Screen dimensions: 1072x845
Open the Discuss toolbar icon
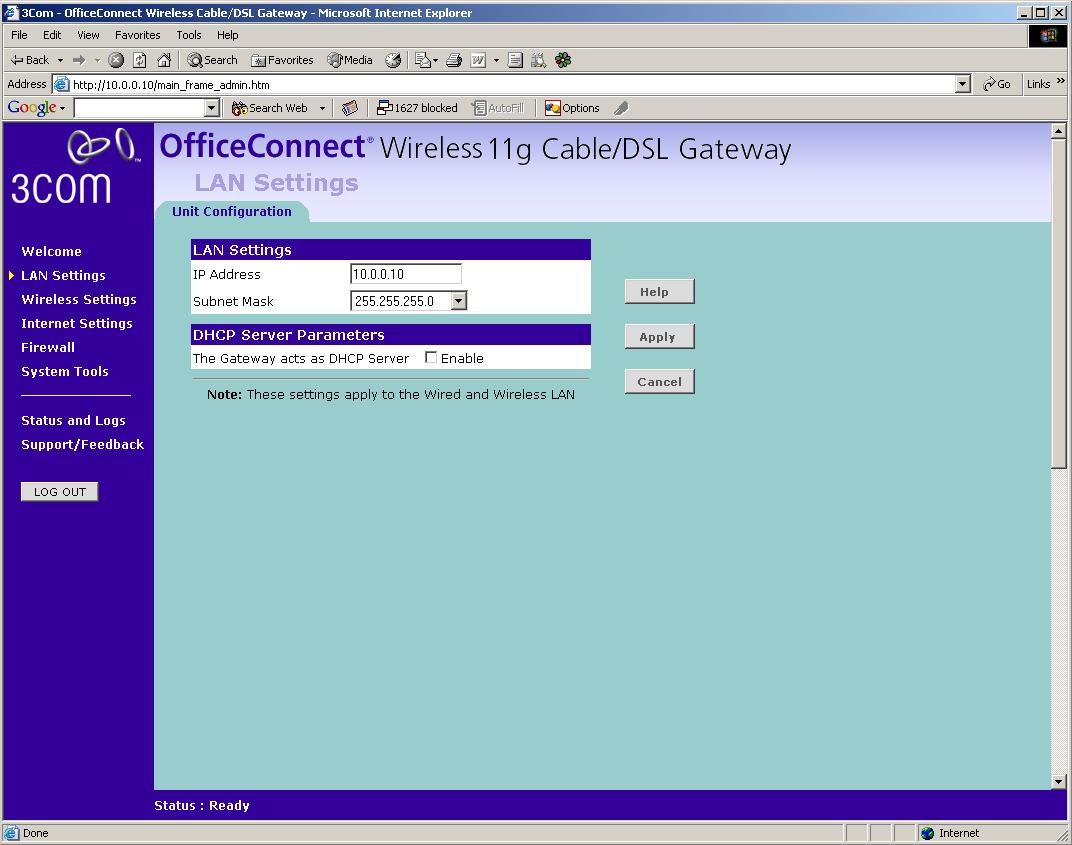(x=515, y=60)
